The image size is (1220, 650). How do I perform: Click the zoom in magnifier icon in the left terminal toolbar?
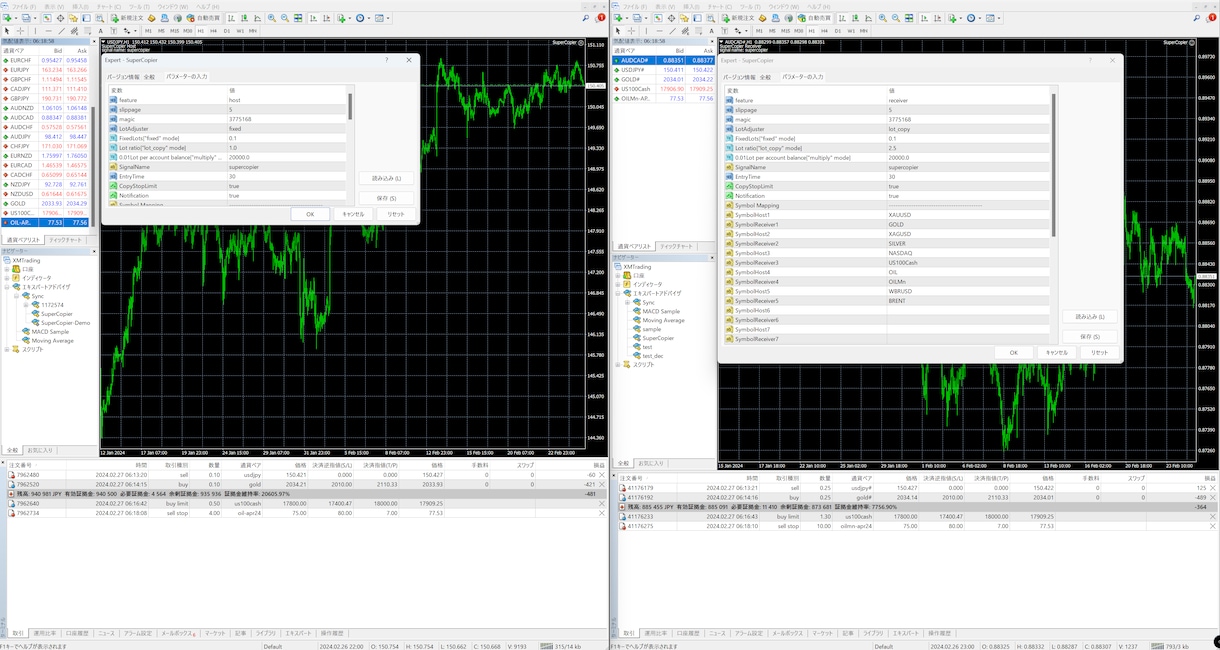(271, 18)
